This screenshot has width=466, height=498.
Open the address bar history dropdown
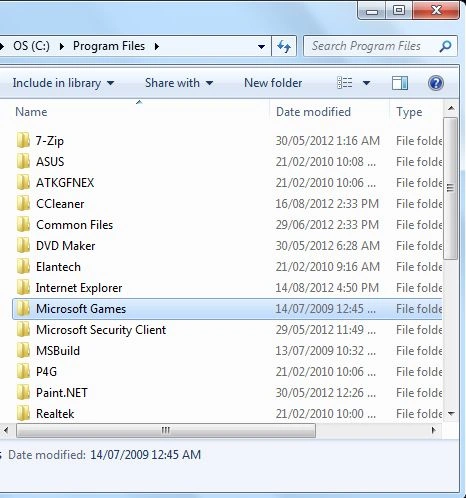262,47
